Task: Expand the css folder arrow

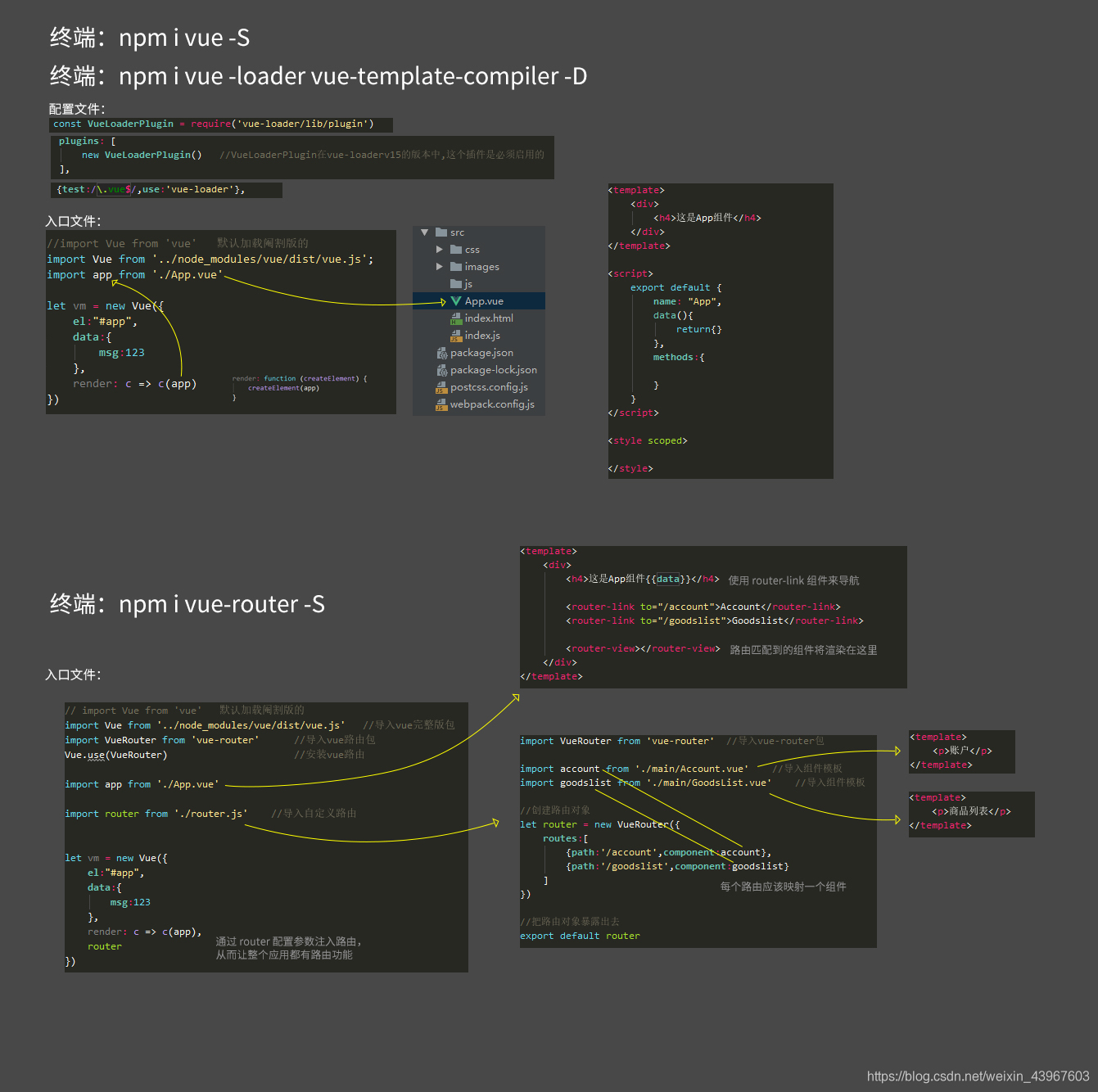Action: [x=439, y=250]
